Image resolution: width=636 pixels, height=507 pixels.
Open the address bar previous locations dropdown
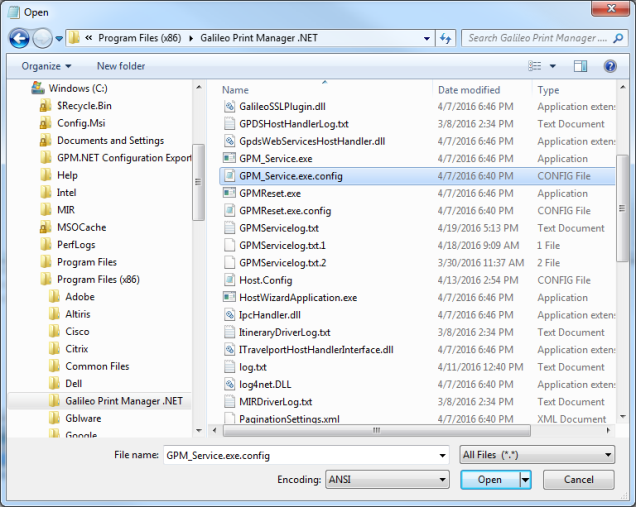coord(427,39)
